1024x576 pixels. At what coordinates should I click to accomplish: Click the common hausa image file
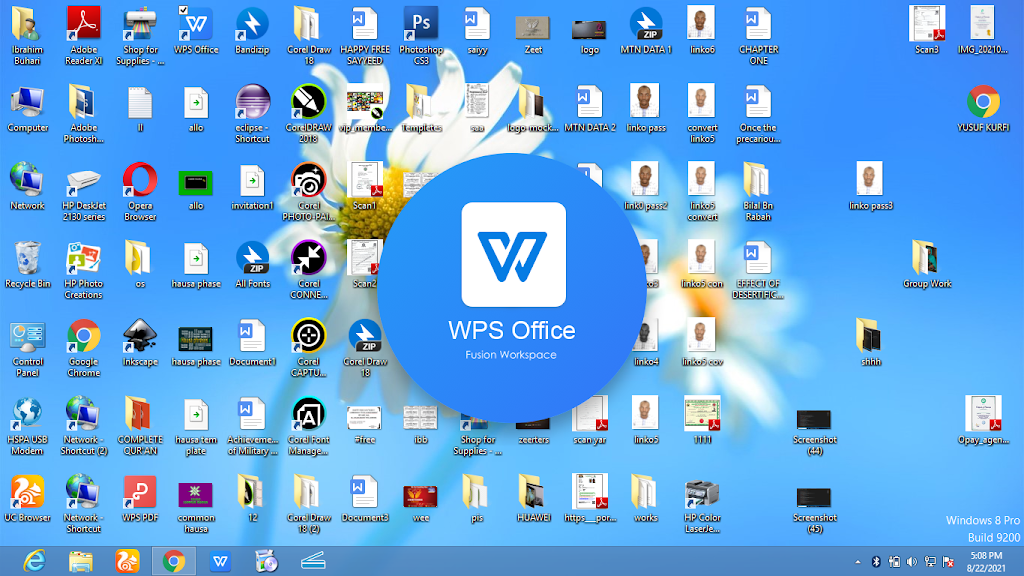(x=196, y=494)
